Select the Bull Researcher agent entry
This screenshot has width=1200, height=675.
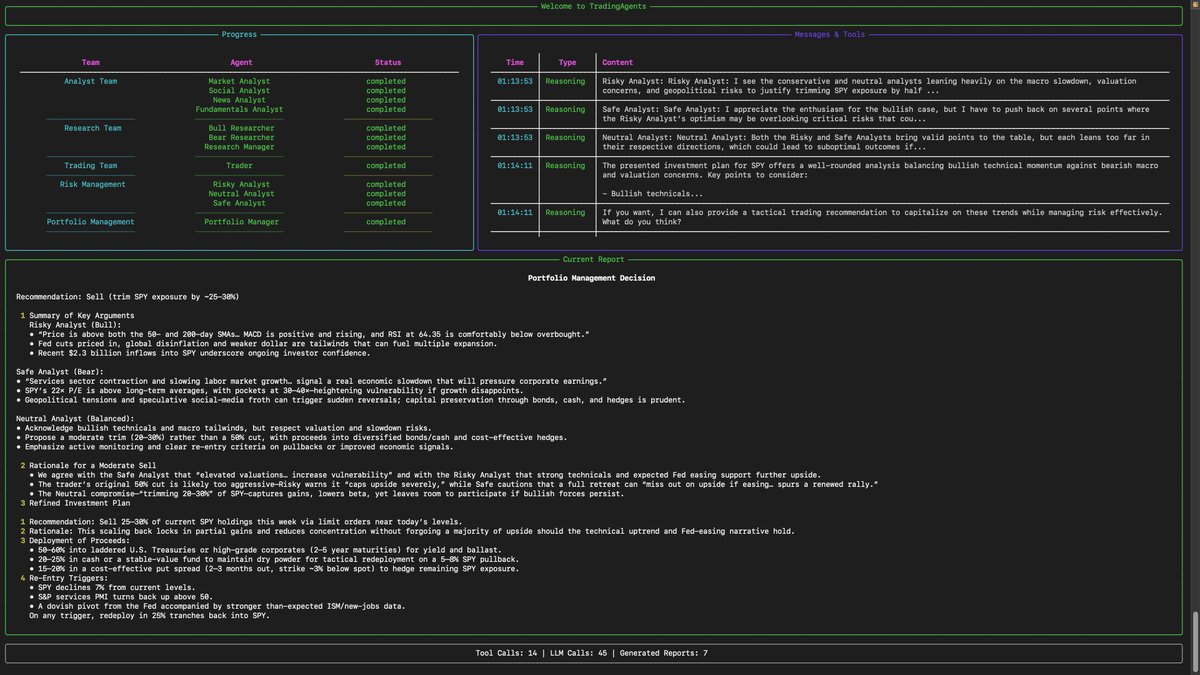tap(239, 128)
